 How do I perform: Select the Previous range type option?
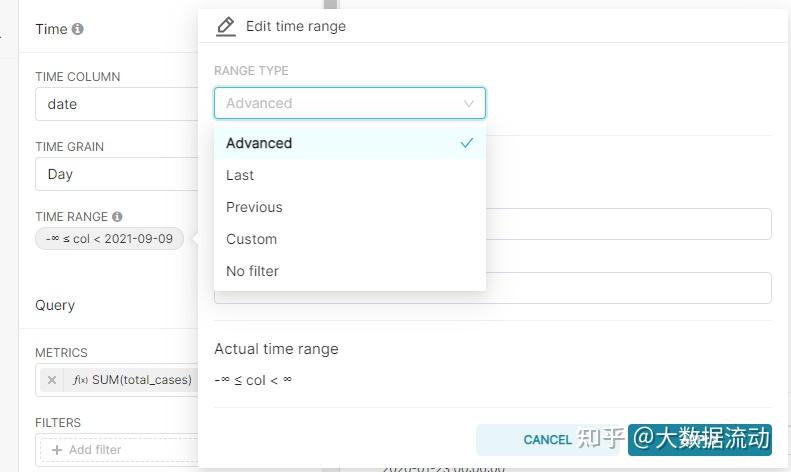tap(254, 207)
